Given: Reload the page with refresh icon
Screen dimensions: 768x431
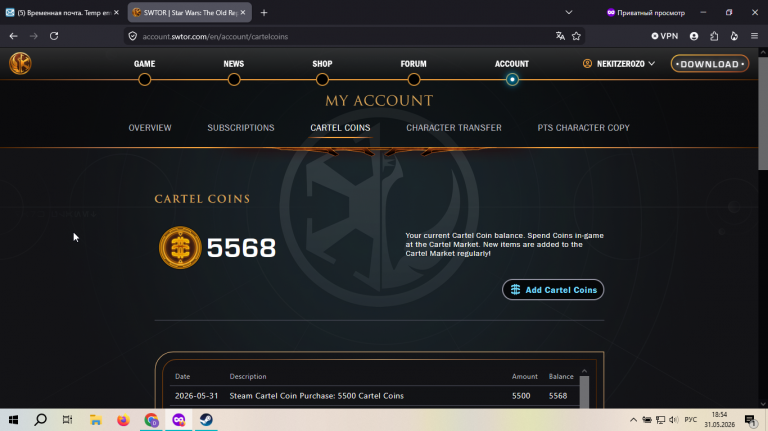Looking at the screenshot, I should pos(54,36).
